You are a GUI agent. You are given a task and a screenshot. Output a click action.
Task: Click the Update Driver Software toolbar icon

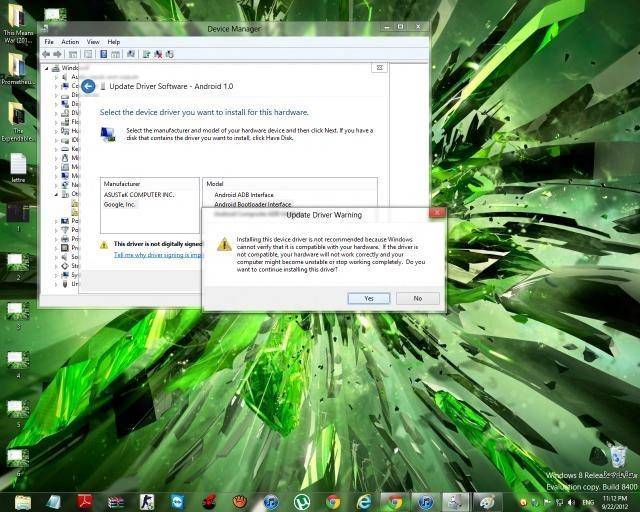coord(146,54)
